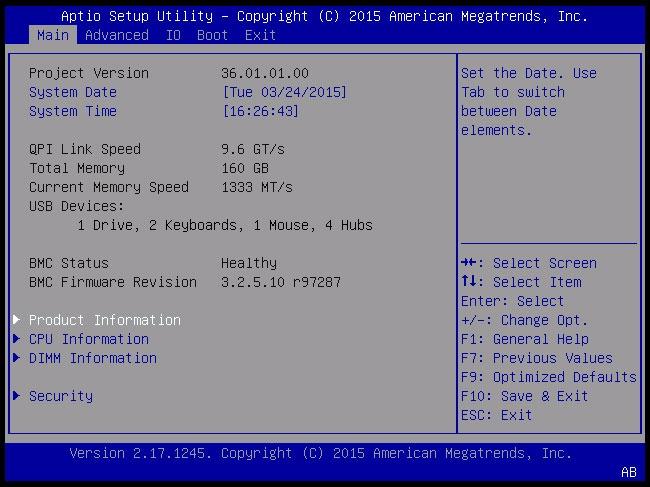Click the F7: Previous Values hint
The height and width of the screenshot is (487, 650).
[x=536, y=359]
